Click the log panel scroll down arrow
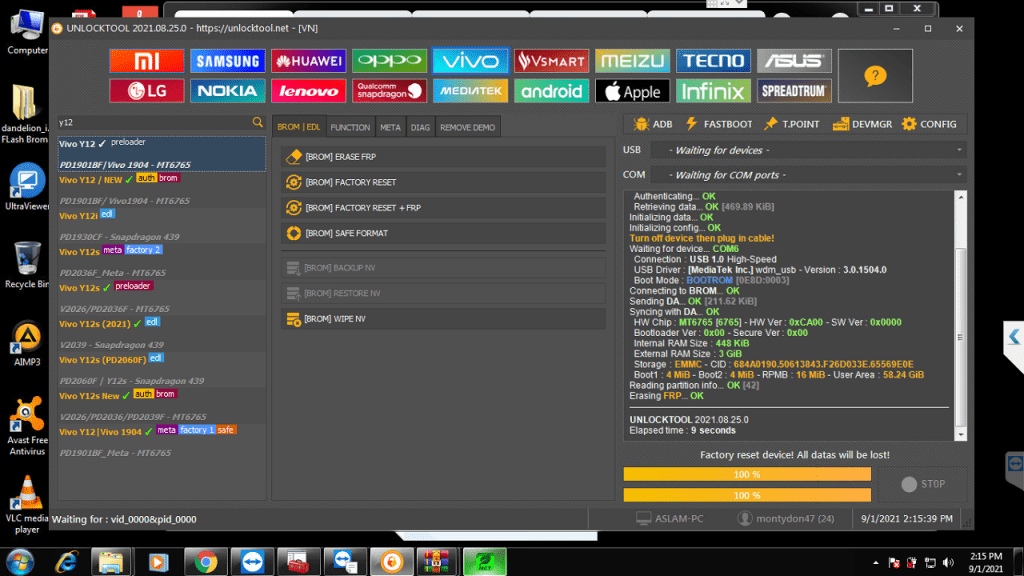Image resolution: width=1024 pixels, height=576 pixels. tap(960, 434)
